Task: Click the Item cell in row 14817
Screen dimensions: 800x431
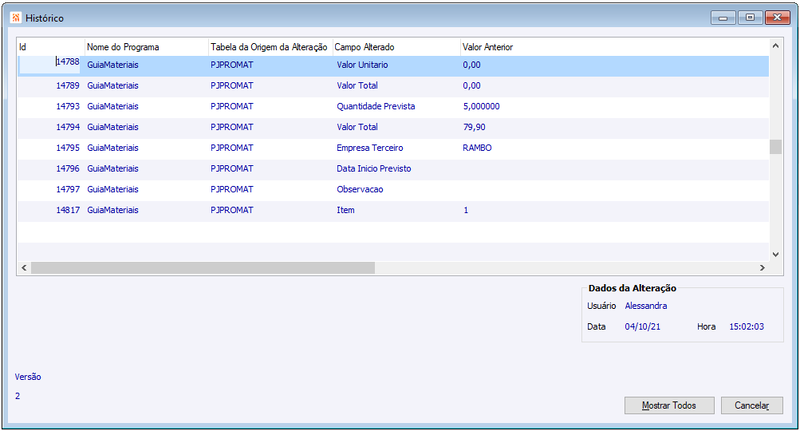Action: pos(345,210)
